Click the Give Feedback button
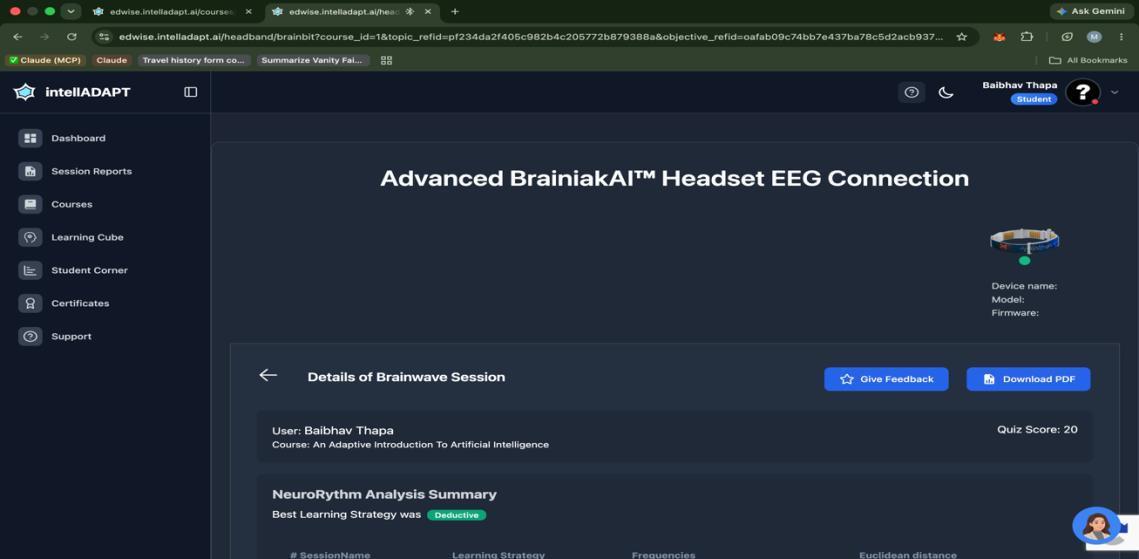The height and width of the screenshot is (559, 1139). pos(886,379)
